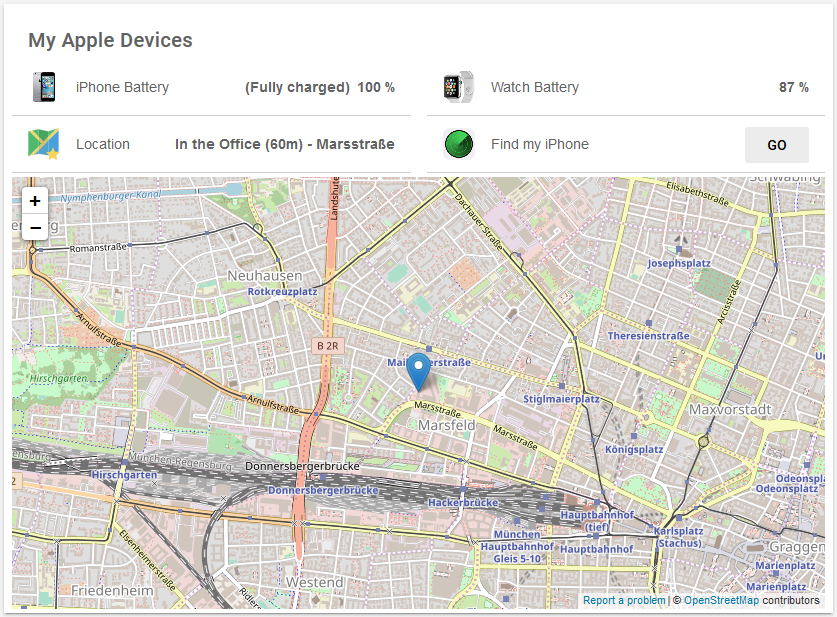The image size is (837, 617).
Task: Click the My Apple Devices heading
Action: (x=110, y=41)
